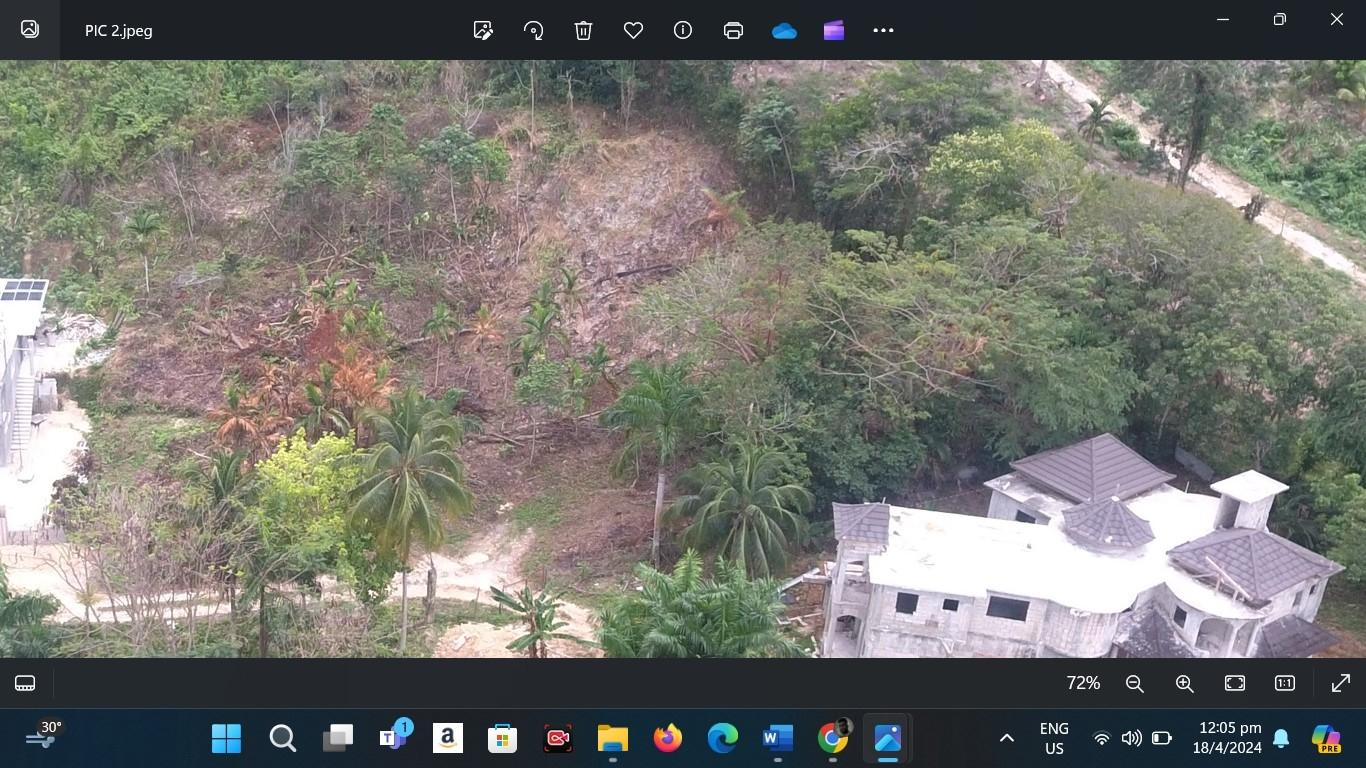Open the See more menu
The image size is (1366, 768).
pyautogui.click(x=883, y=30)
